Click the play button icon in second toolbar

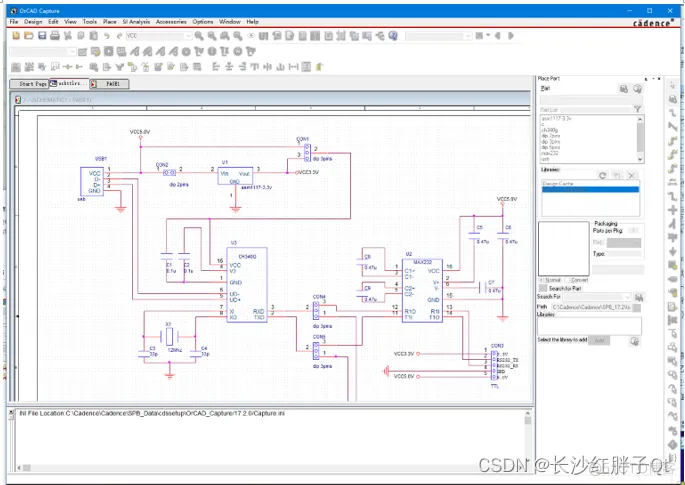click(109, 52)
